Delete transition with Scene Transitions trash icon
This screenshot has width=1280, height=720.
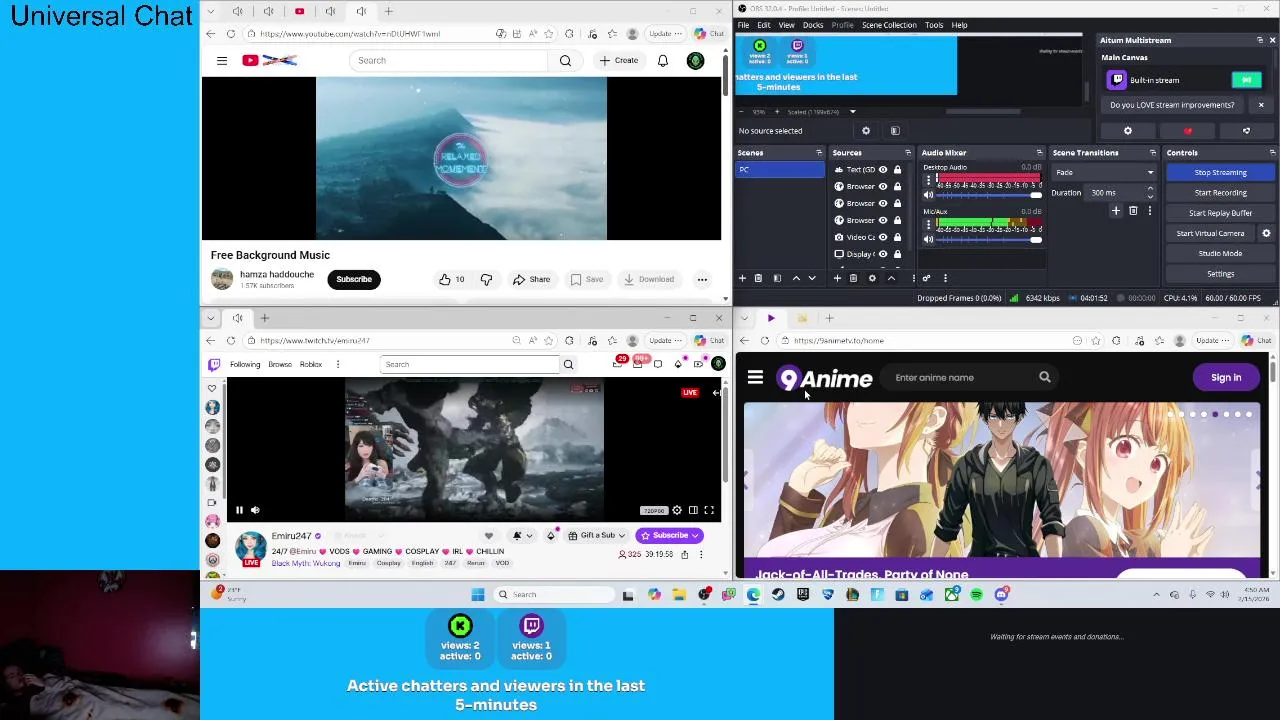(1133, 211)
